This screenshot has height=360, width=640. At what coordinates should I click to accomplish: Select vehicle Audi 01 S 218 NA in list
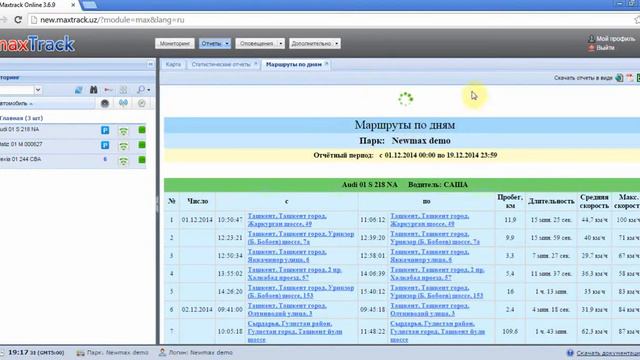pos(20,129)
